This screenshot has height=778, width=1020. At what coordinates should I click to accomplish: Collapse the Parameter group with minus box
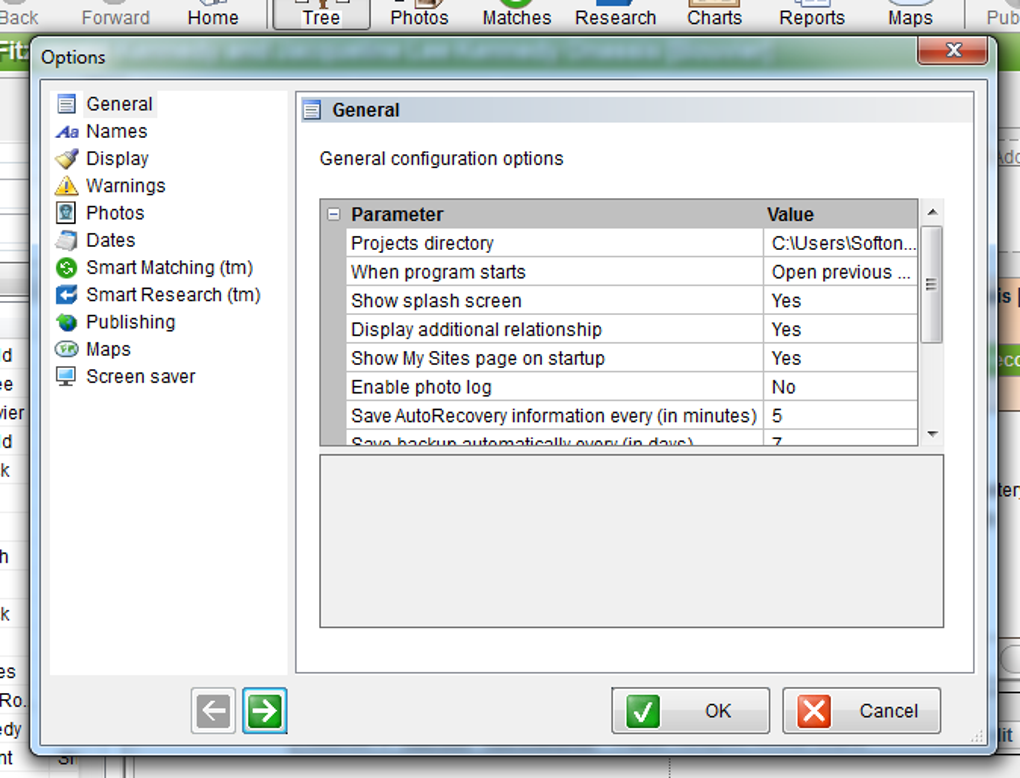tap(334, 214)
